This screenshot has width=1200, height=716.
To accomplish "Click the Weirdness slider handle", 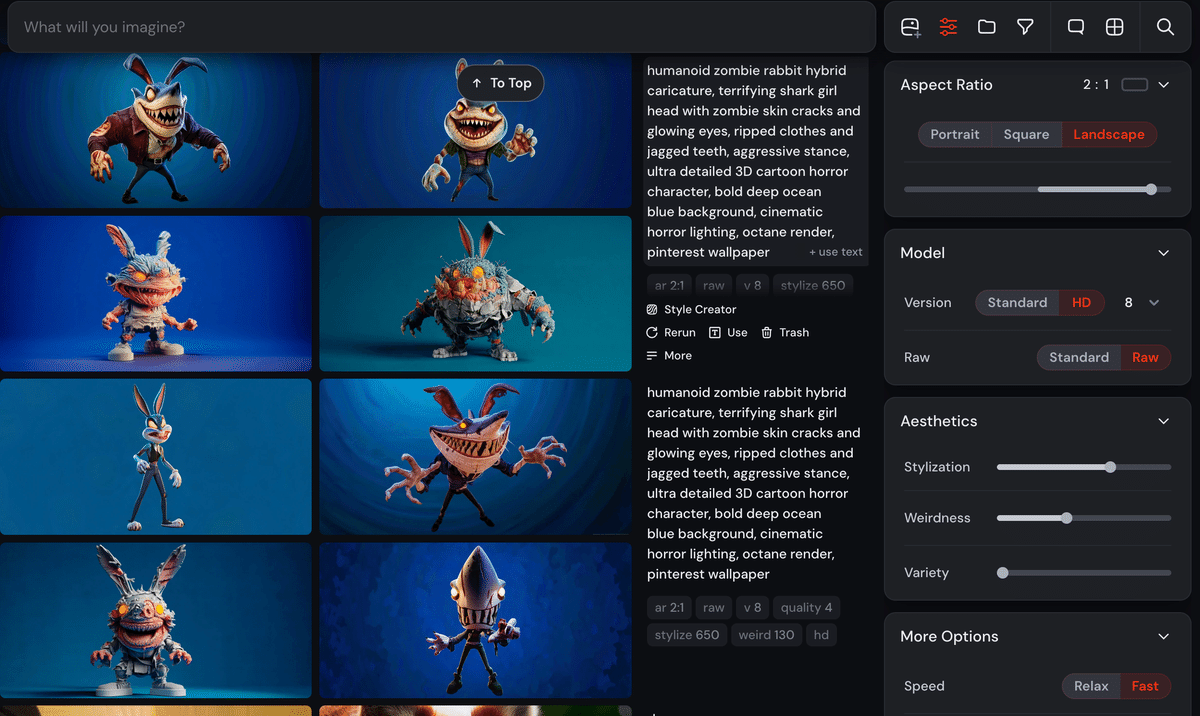I will tap(1067, 518).
